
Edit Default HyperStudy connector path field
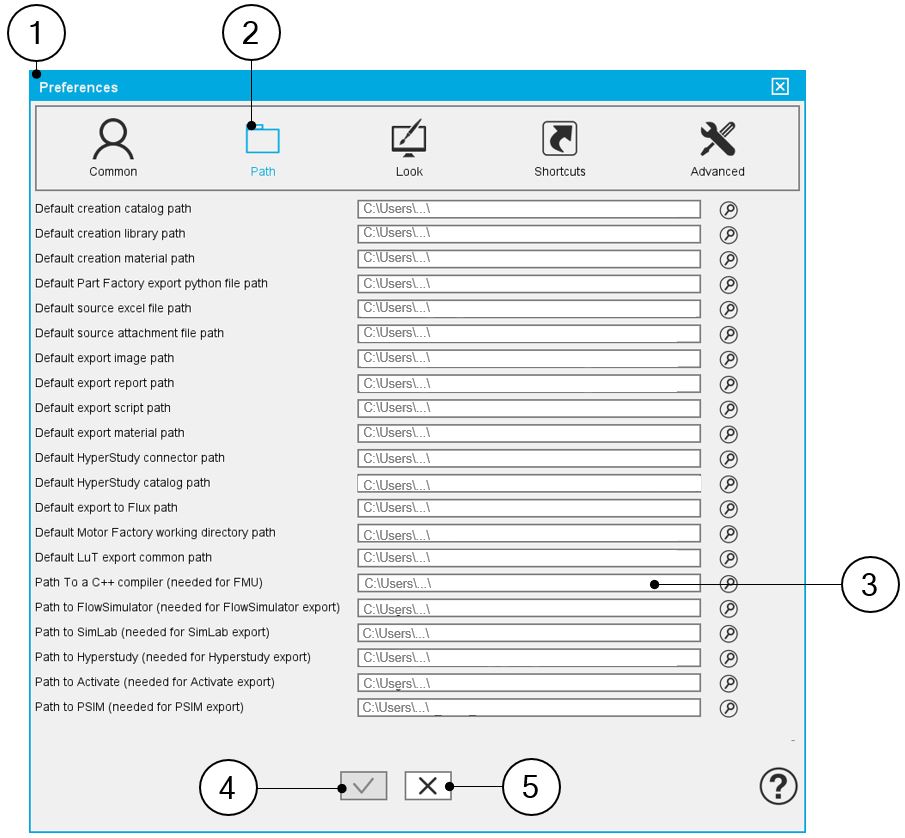[x=529, y=459]
